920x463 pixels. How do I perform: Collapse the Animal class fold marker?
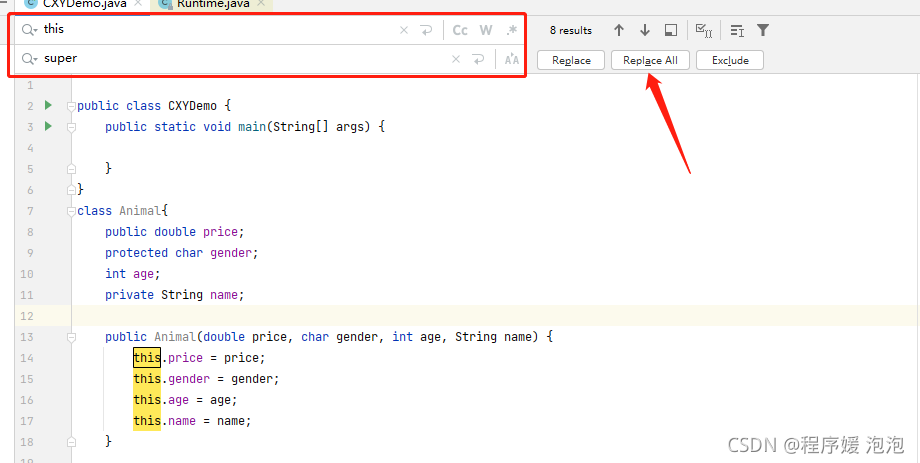pos(71,211)
